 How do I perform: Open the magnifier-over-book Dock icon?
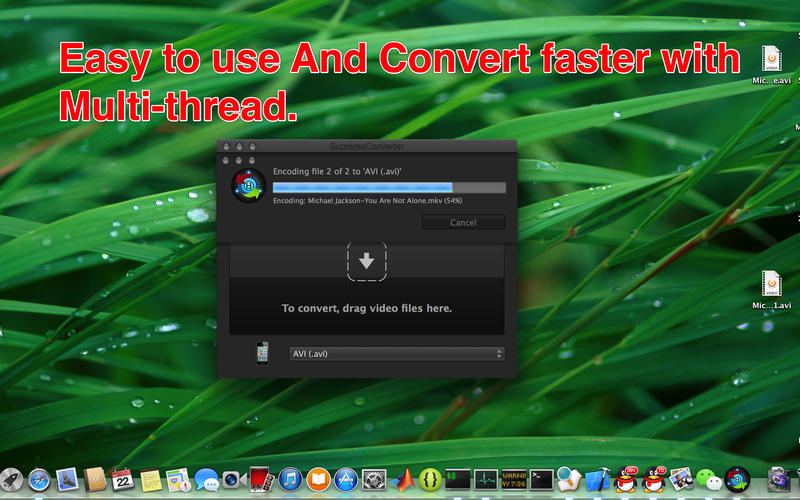coord(569,480)
